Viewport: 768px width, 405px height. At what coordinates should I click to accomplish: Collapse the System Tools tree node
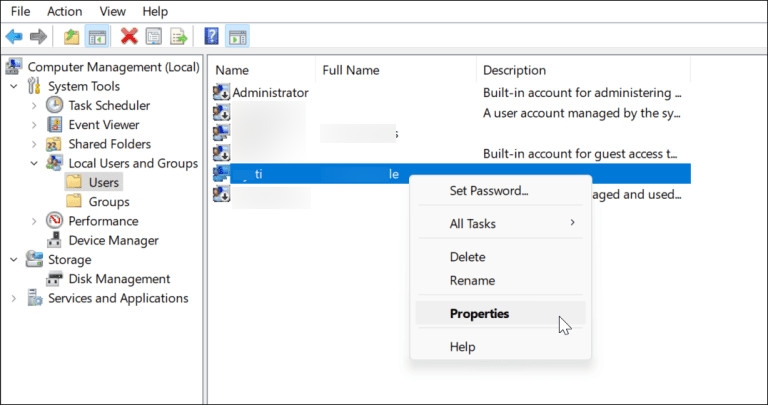click(14, 86)
